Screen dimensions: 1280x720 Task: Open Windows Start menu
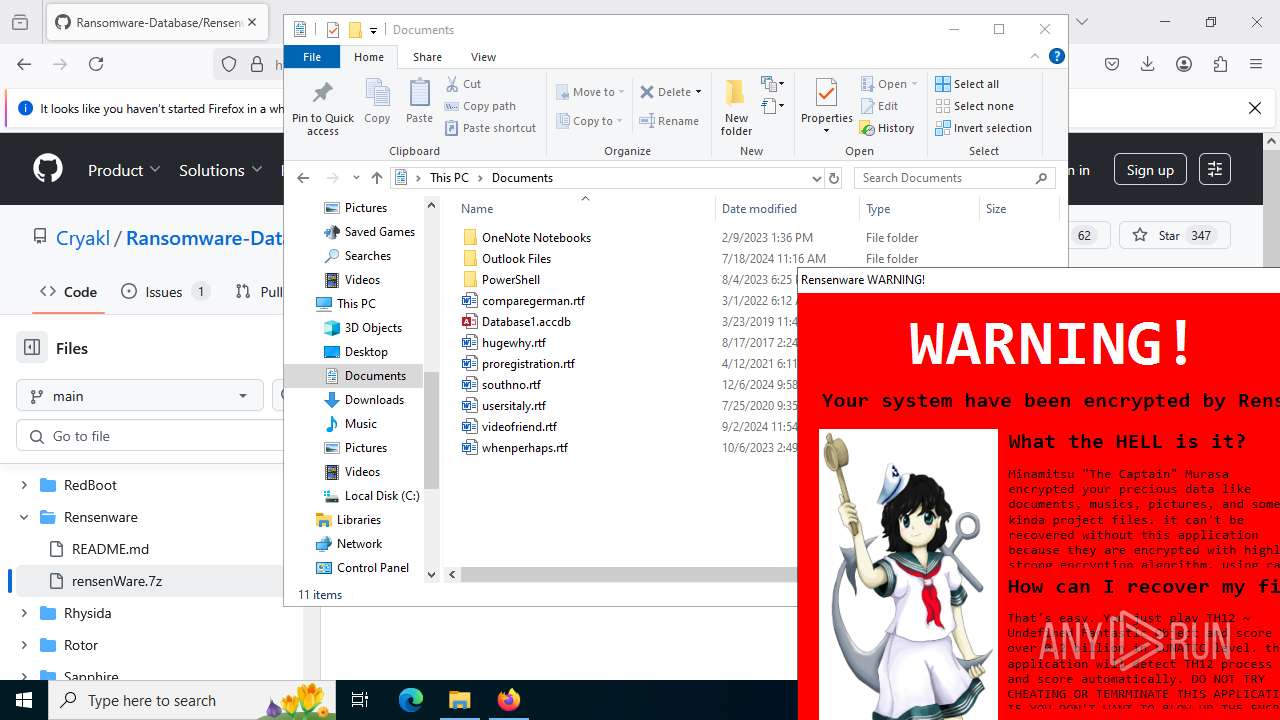tap(23, 700)
